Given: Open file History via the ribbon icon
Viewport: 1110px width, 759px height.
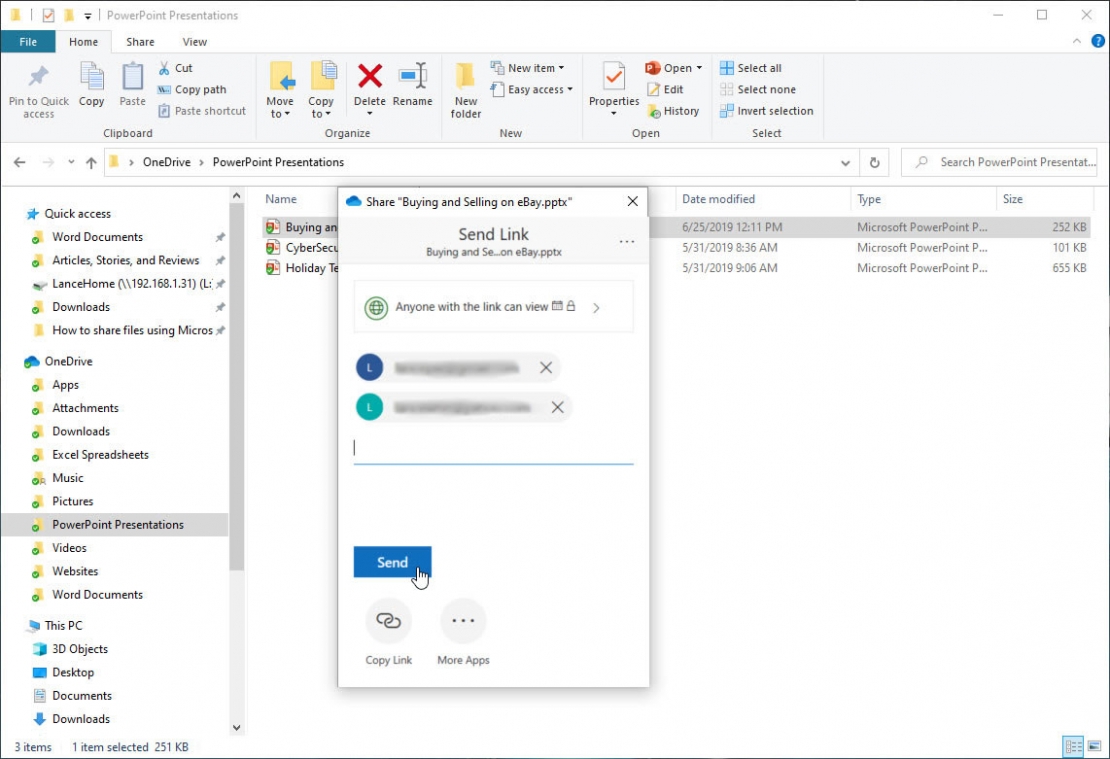Looking at the screenshot, I should pos(675,111).
